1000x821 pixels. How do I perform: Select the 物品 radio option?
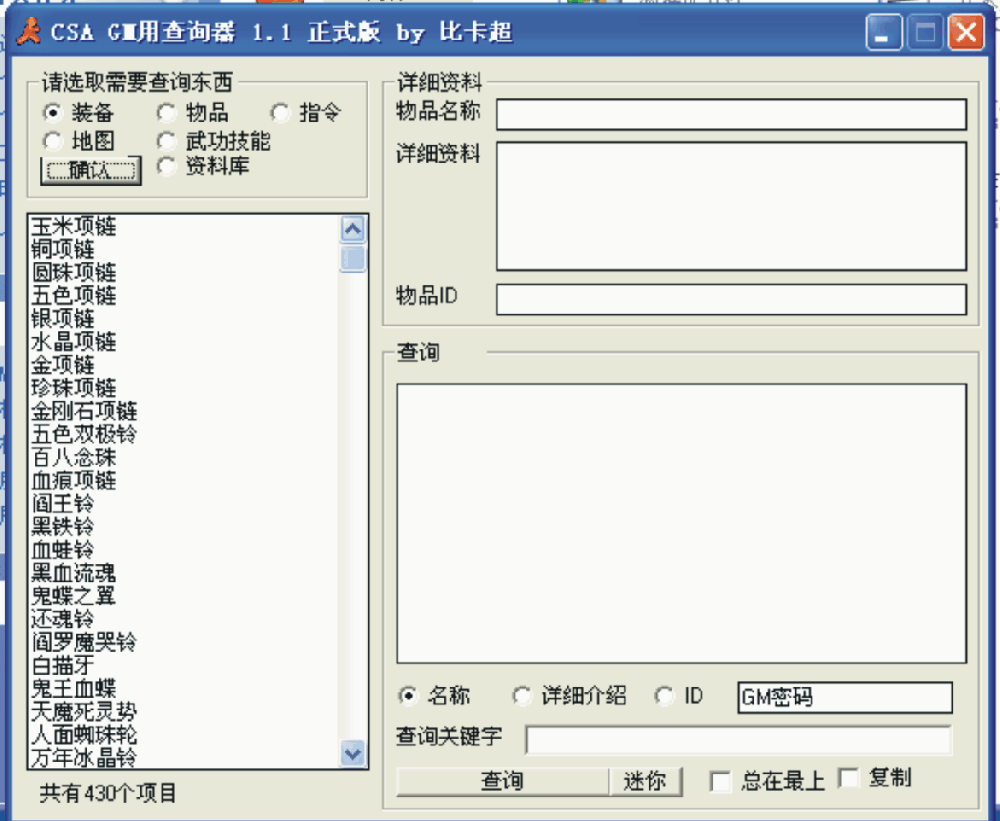click(x=166, y=112)
